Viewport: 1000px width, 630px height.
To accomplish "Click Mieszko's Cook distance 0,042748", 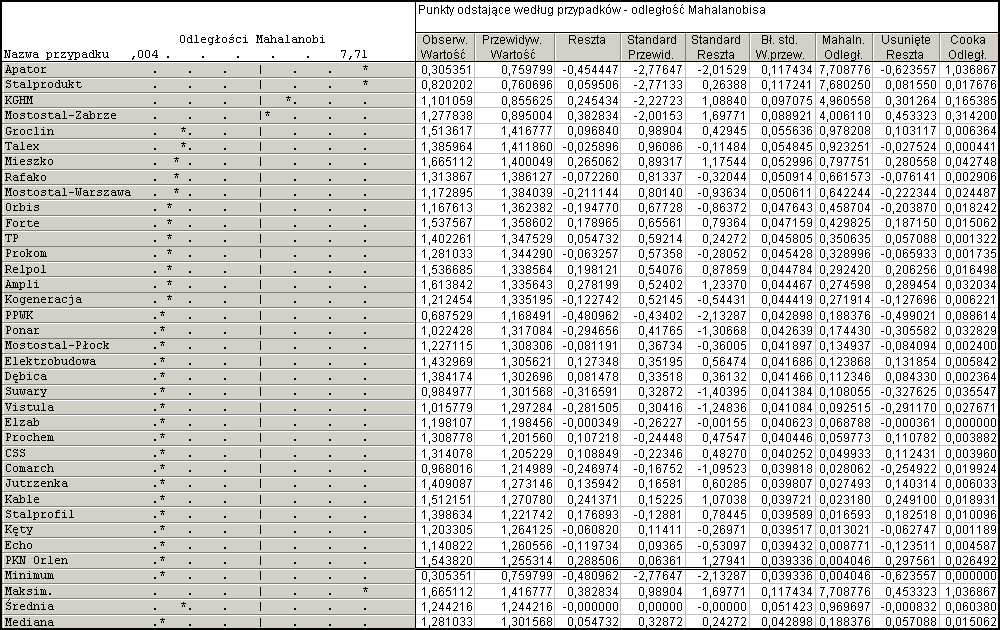I will (x=971, y=162).
